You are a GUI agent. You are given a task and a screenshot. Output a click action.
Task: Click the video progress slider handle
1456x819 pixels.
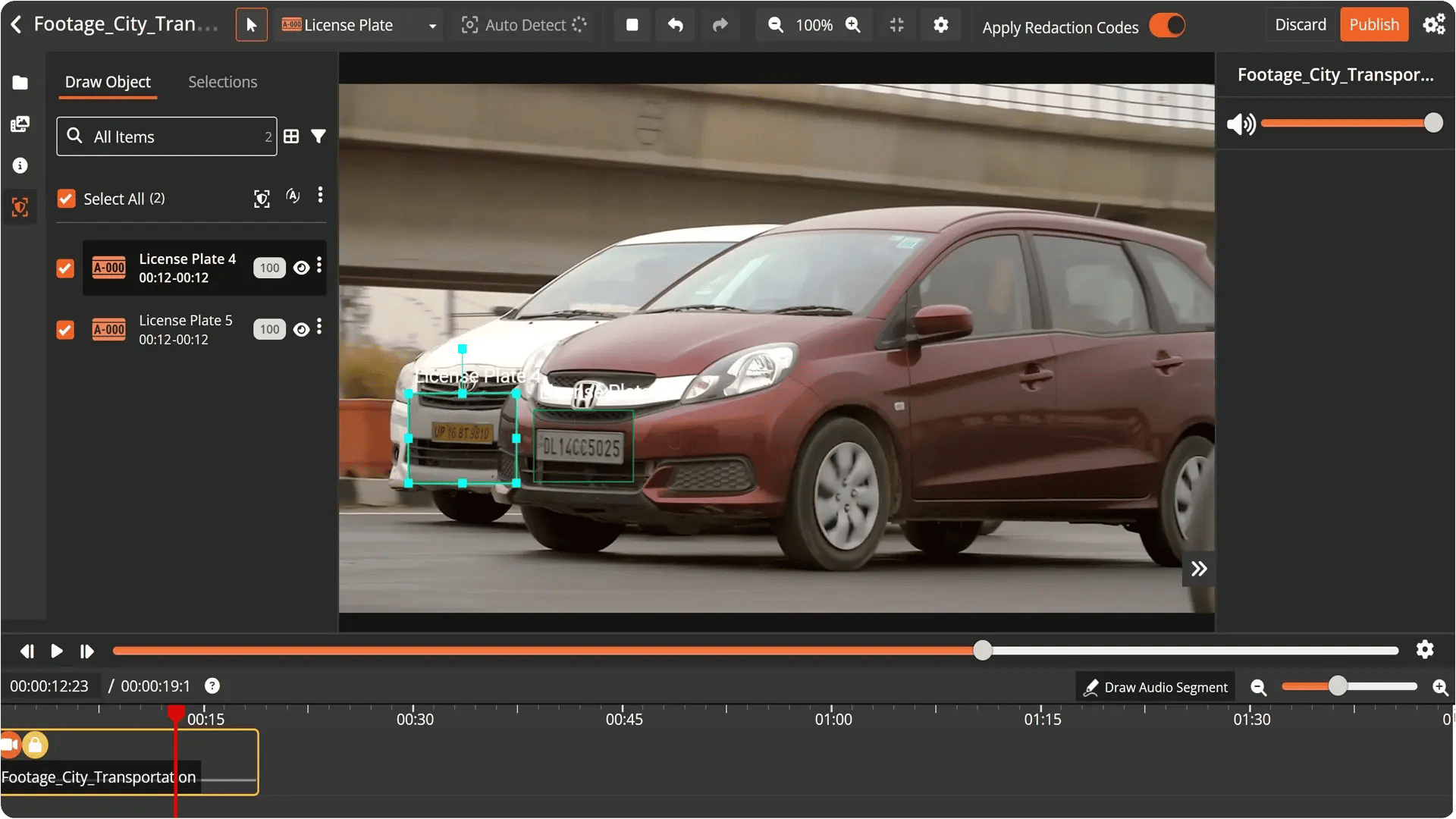pos(982,651)
